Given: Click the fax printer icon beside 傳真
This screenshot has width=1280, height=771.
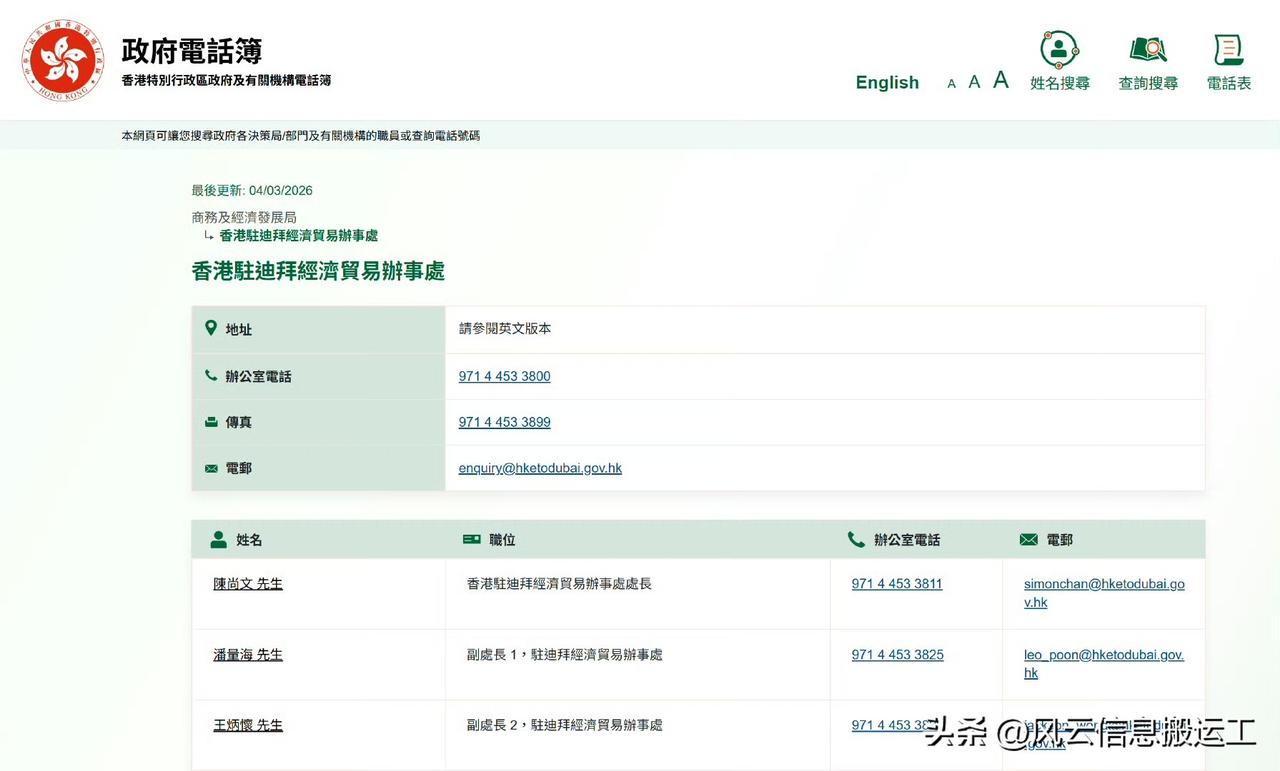Looking at the screenshot, I should click(211, 422).
